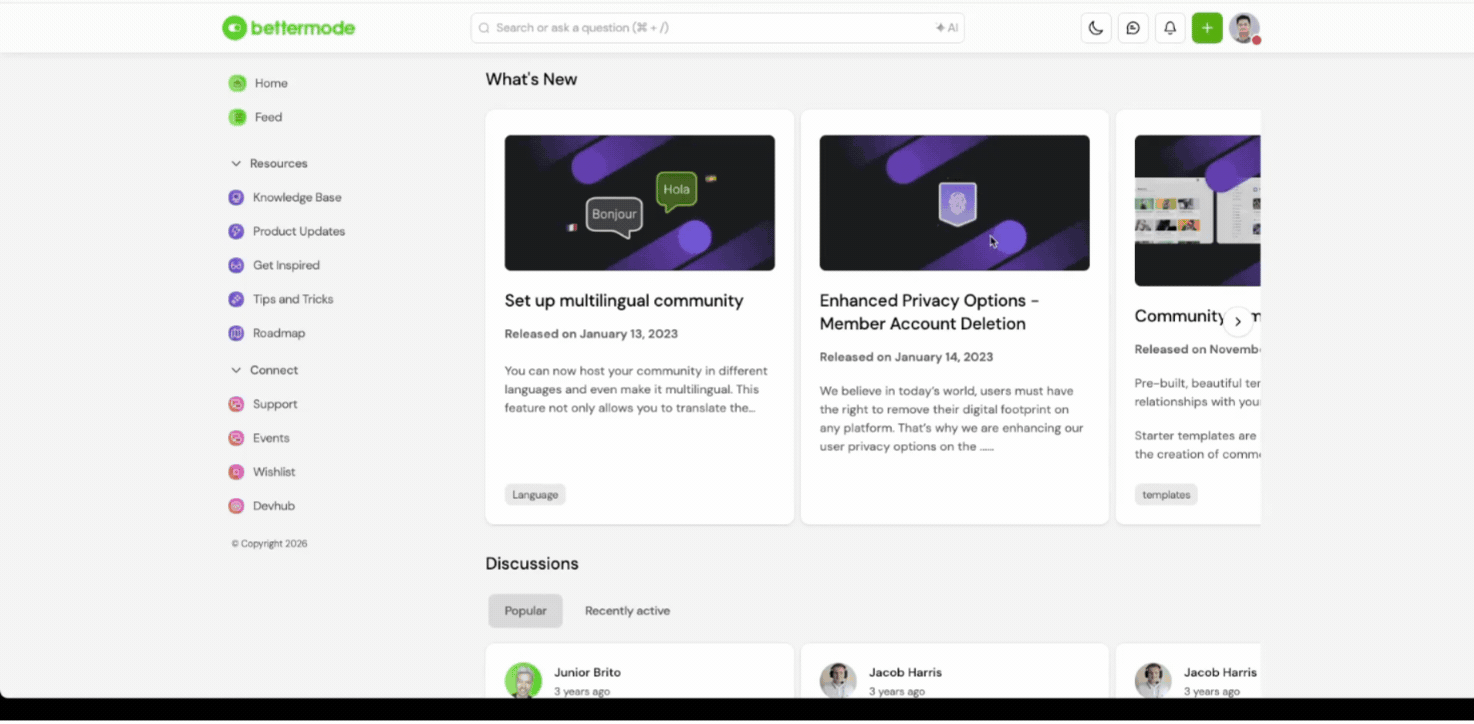Open the Enhanced Privacy Options thumbnail
Screen dimensions: 1474x724
(954, 203)
